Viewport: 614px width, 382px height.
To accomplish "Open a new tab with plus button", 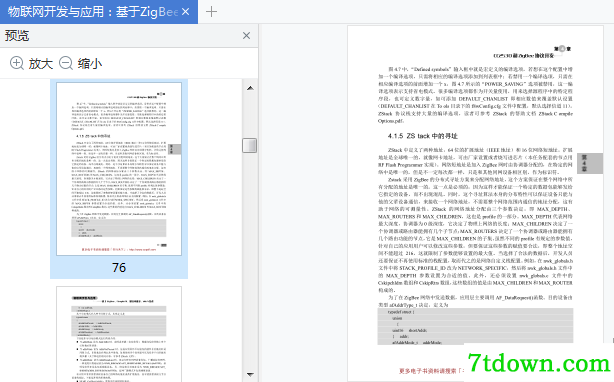I will [x=211, y=12].
